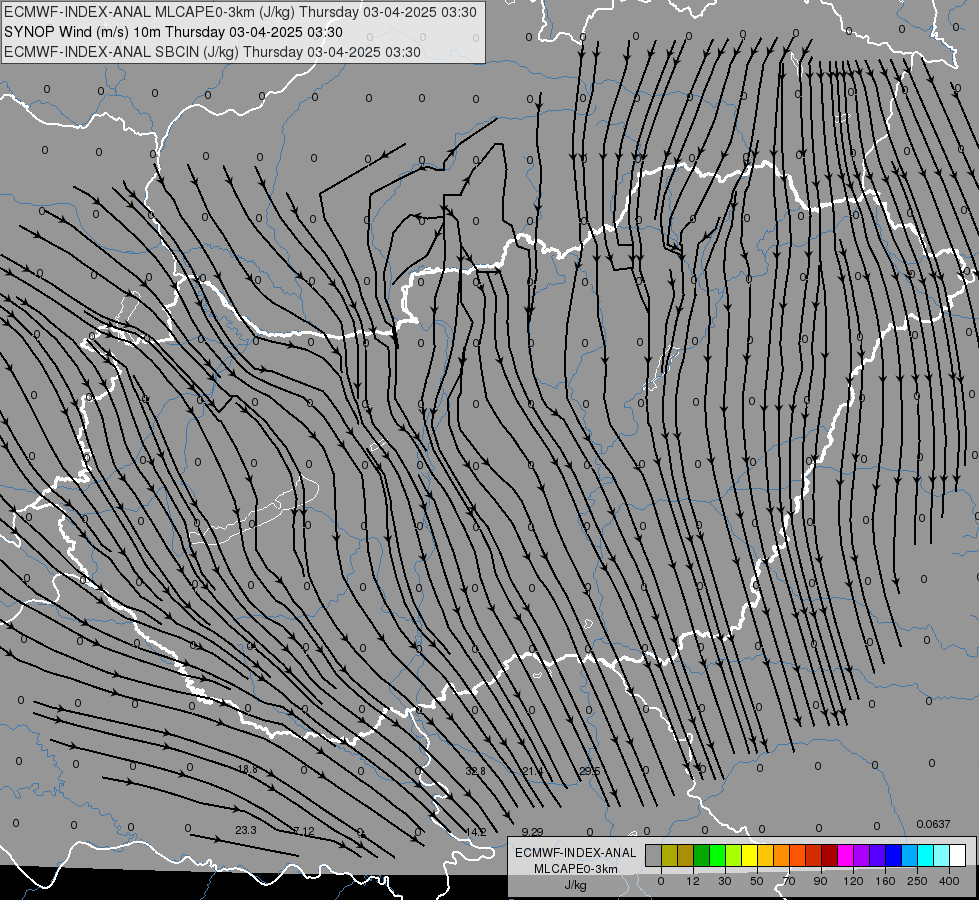
Task: Select the white legend swatch
Action: [958, 855]
